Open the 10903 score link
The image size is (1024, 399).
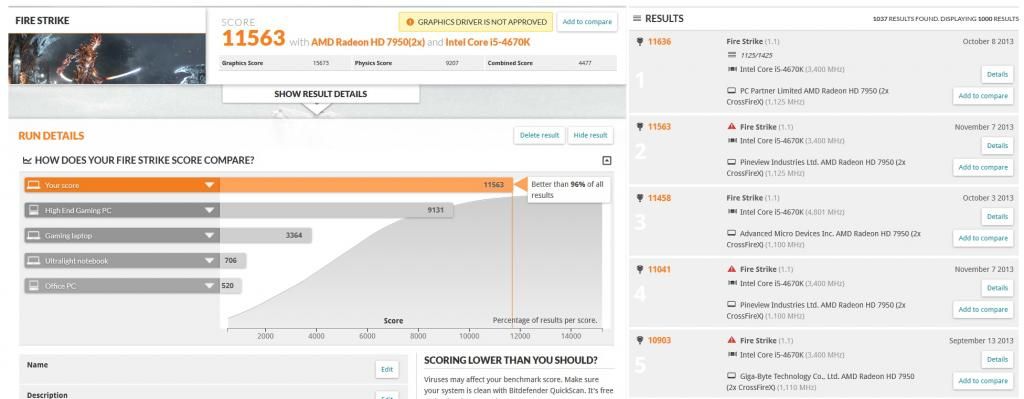click(x=660, y=340)
